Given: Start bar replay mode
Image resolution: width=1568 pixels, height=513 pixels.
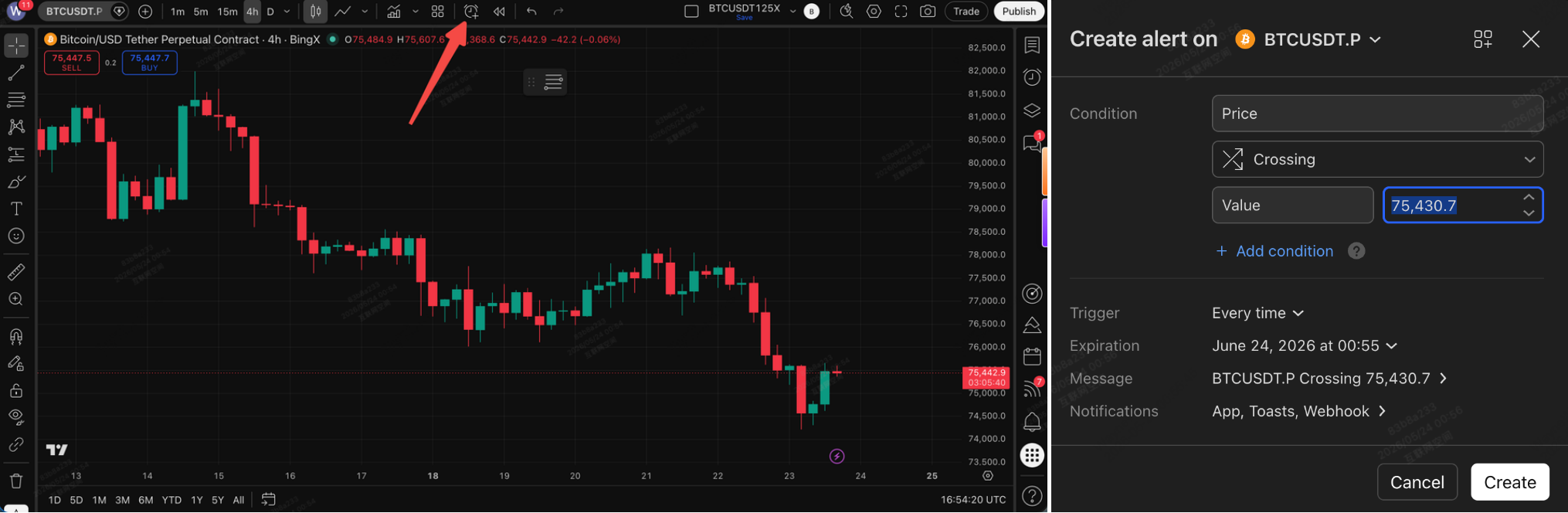Looking at the screenshot, I should 500,12.
